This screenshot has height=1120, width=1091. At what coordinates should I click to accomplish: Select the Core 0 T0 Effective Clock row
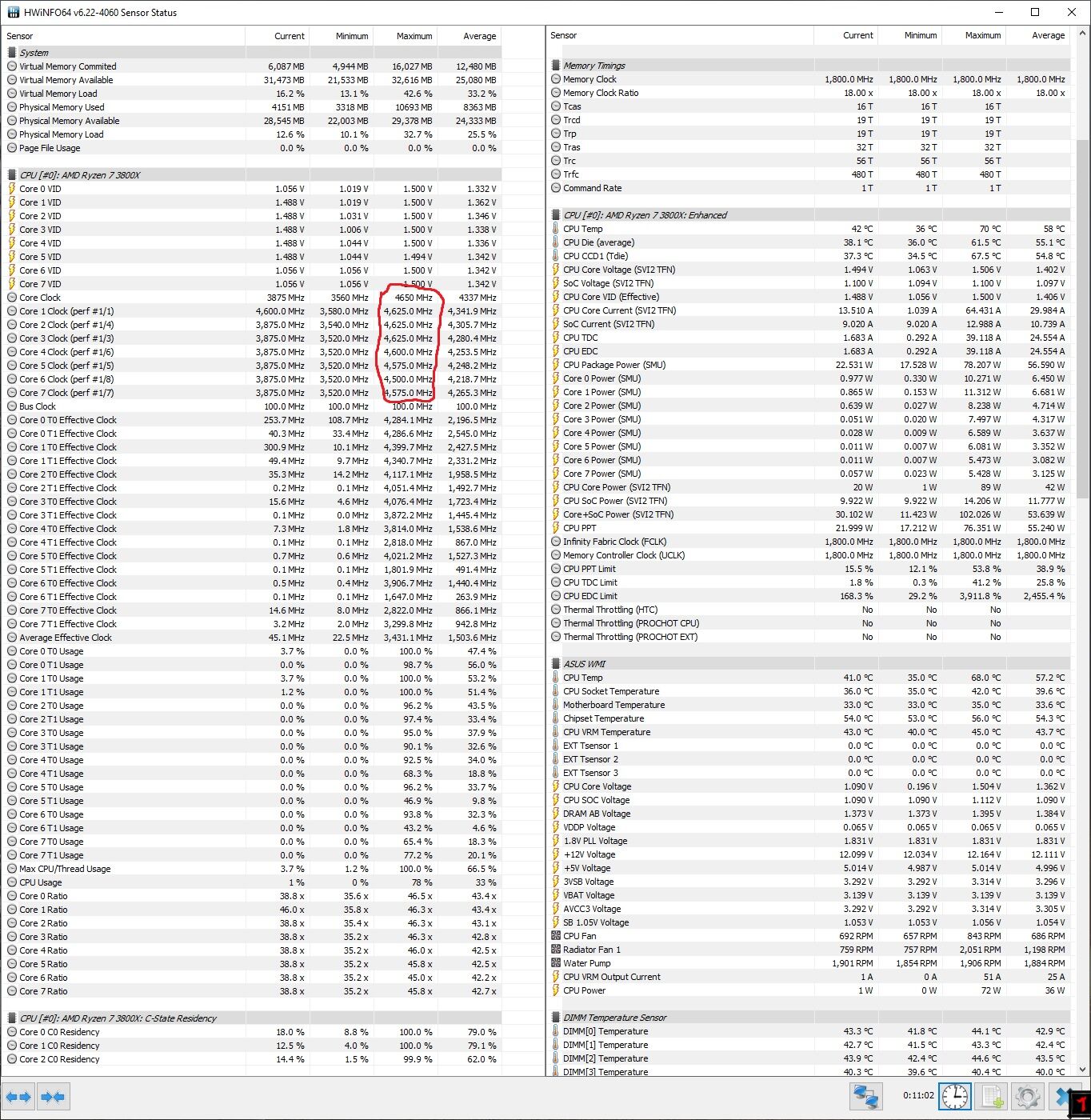[x=252, y=420]
